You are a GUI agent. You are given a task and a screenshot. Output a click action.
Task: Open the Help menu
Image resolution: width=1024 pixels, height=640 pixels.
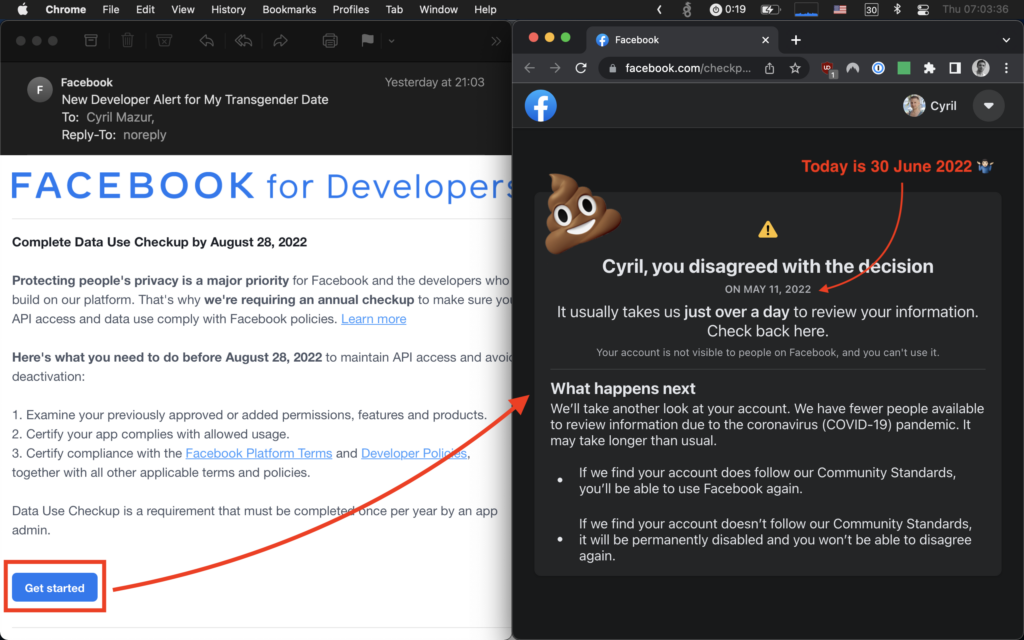485,9
